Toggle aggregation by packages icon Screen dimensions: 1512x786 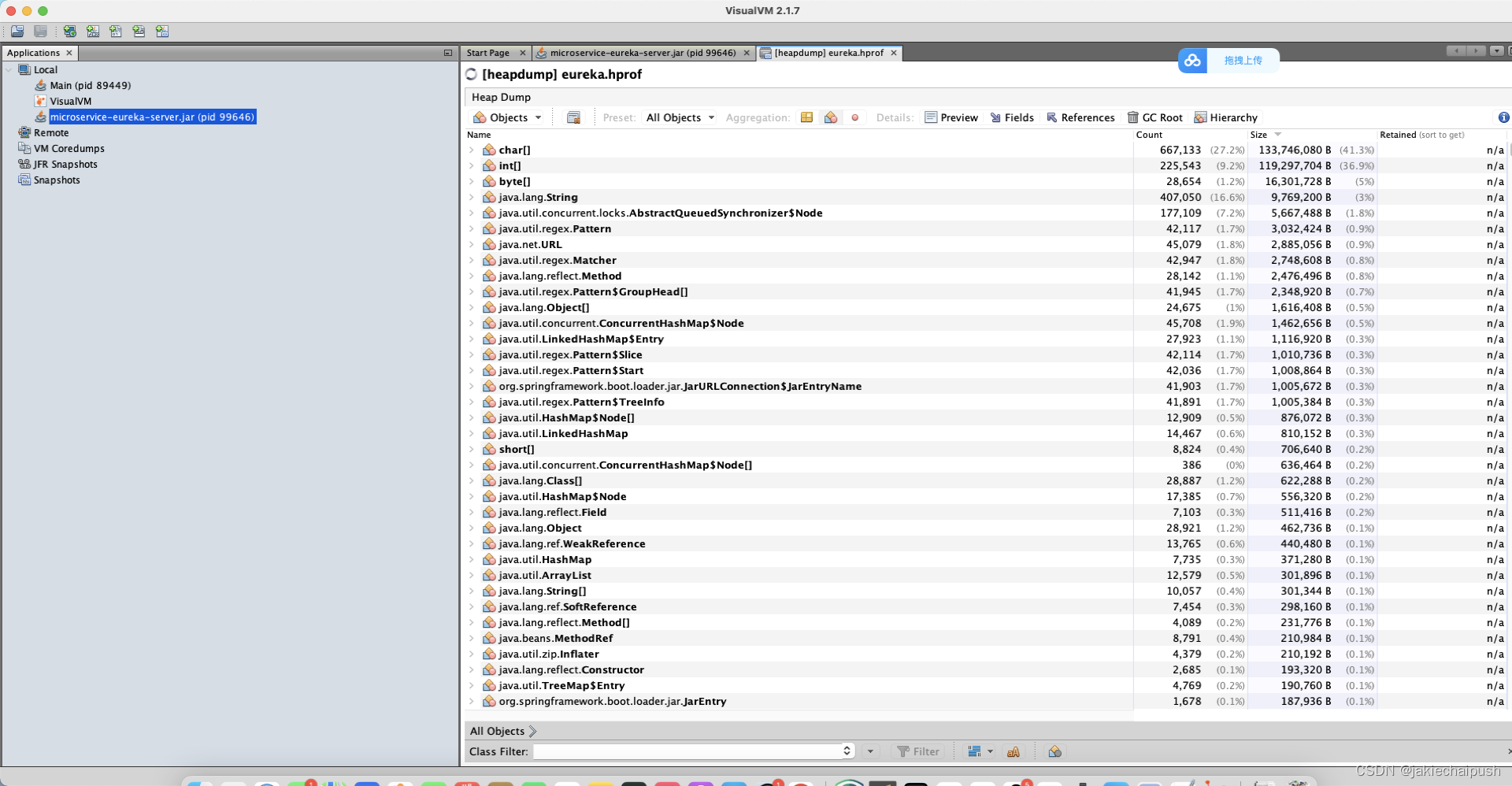[x=806, y=117]
